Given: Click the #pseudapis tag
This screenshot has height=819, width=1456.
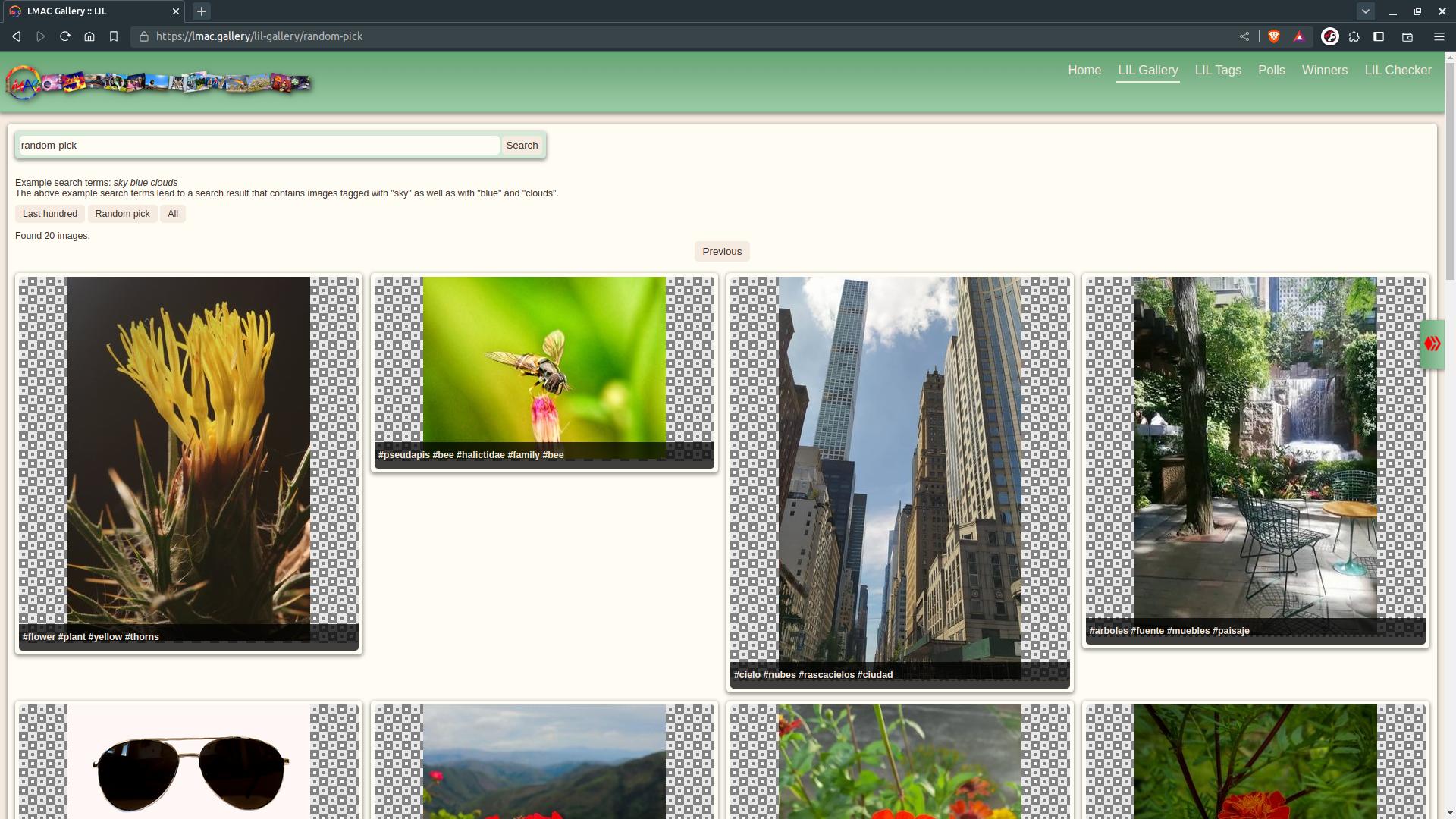Looking at the screenshot, I should coord(404,455).
